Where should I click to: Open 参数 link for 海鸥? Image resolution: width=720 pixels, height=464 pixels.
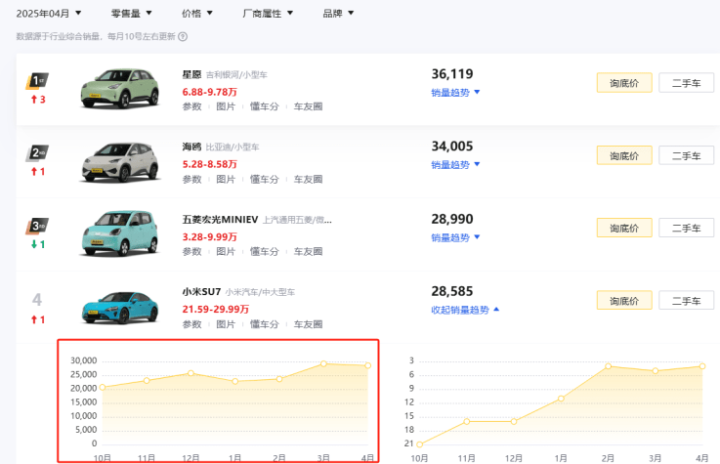pyautogui.click(x=192, y=179)
